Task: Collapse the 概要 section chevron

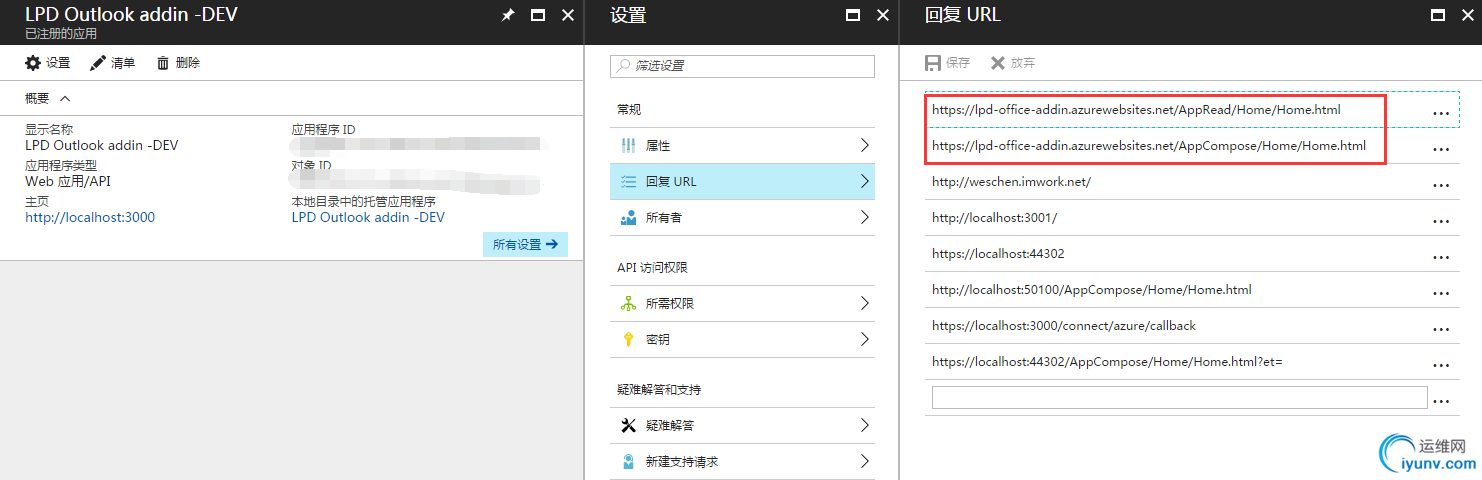Action: point(65,99)
